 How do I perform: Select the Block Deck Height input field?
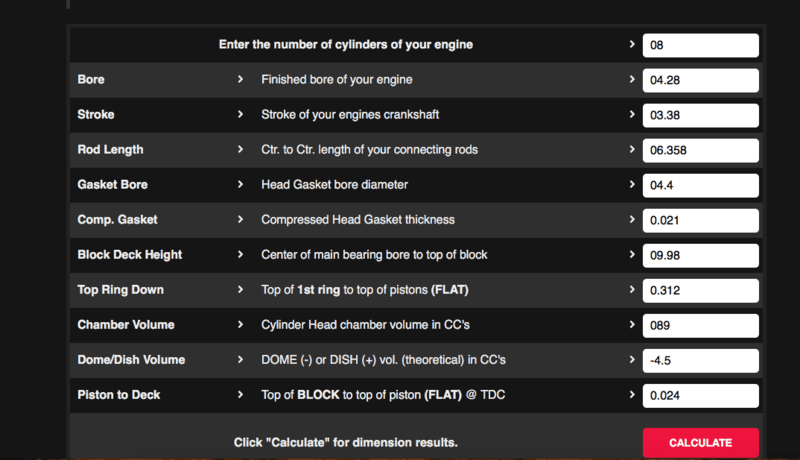tap(700, 255)
